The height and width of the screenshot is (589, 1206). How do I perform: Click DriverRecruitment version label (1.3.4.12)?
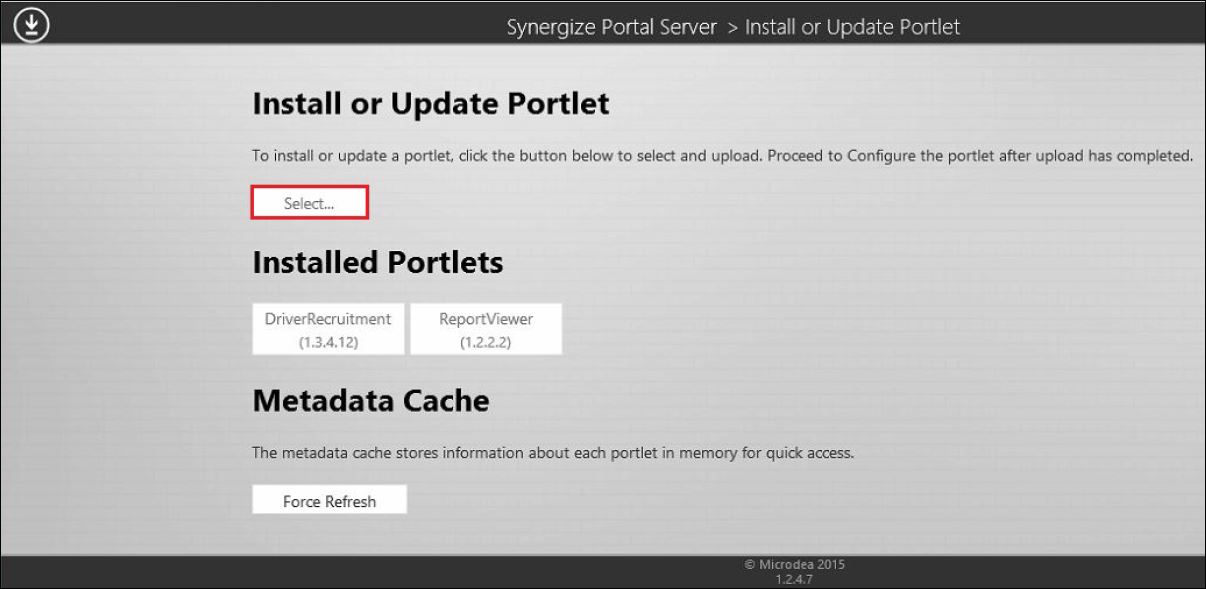point(328,342)
